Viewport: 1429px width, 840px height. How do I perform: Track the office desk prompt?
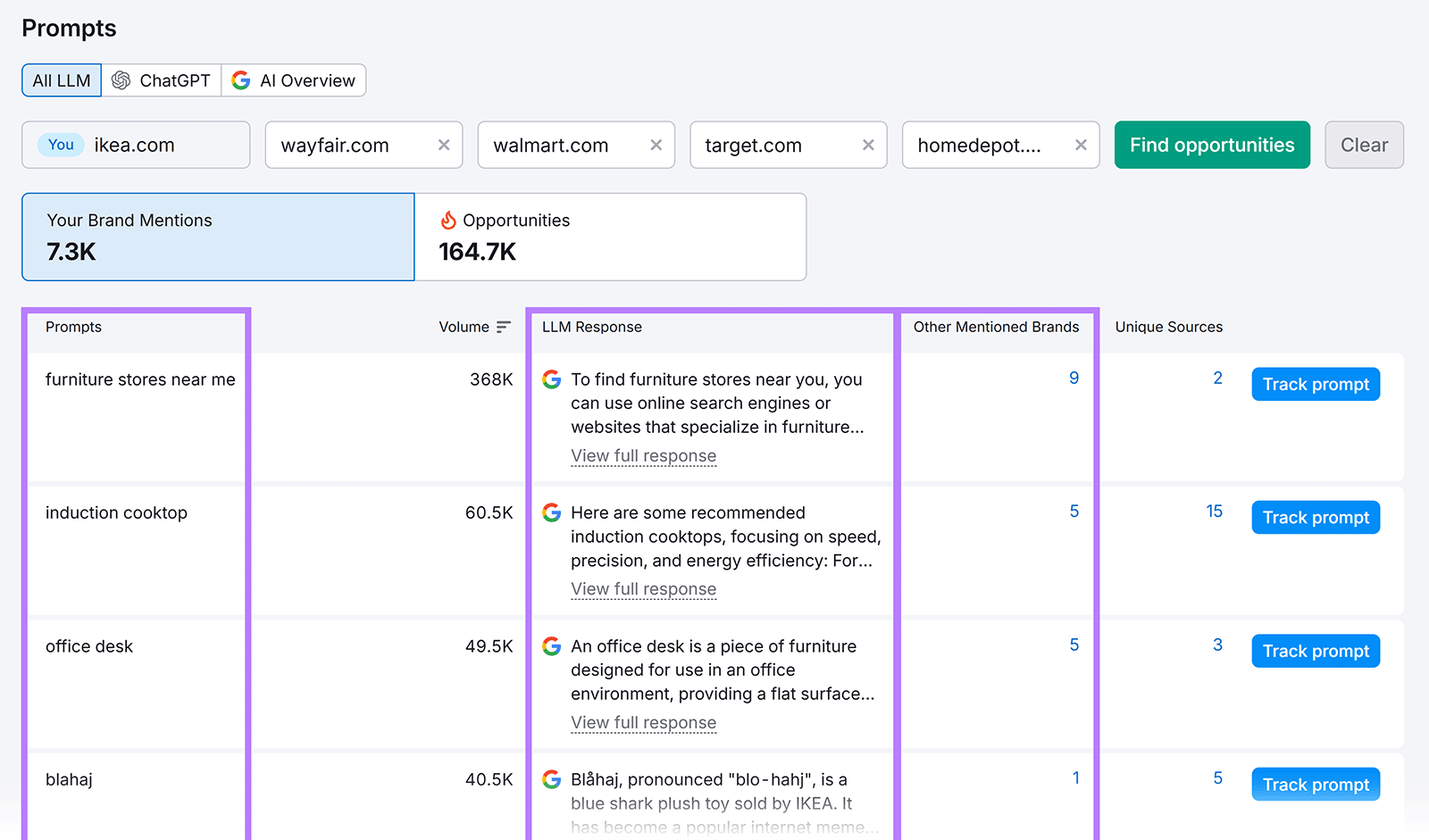[1315, 652]
